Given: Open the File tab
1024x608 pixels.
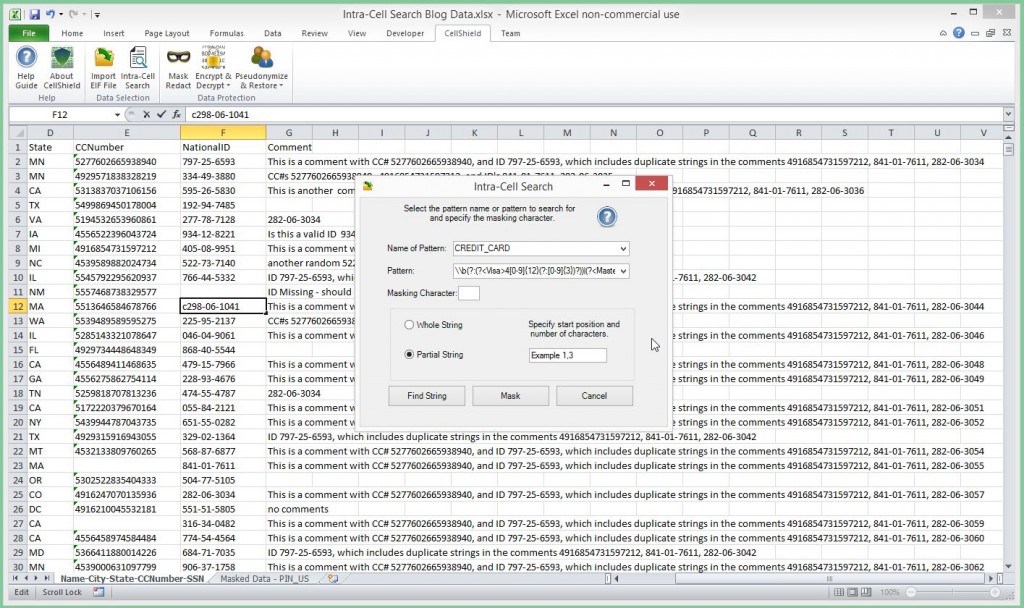Looking at the screenshot, I should point(29,33).
